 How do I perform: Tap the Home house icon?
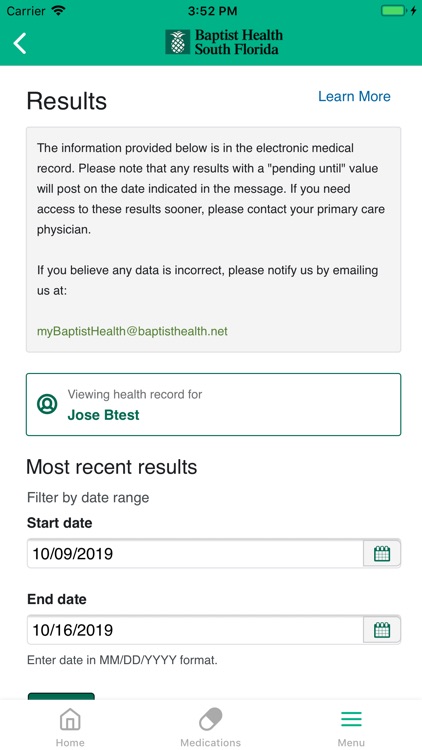70,719
